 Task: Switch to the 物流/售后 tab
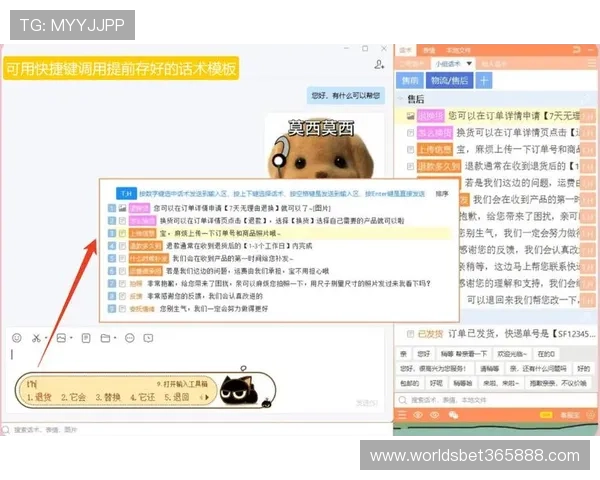pyautogui.click(x=450, y=80)
